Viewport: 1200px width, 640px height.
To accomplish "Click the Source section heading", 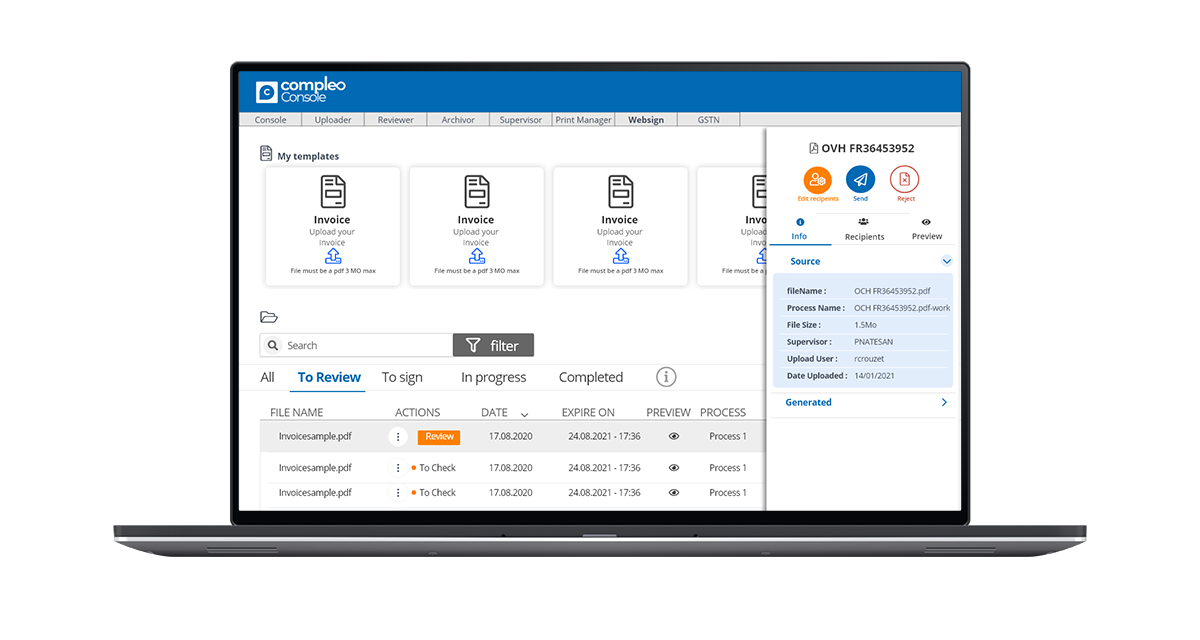I will [805, 261].
